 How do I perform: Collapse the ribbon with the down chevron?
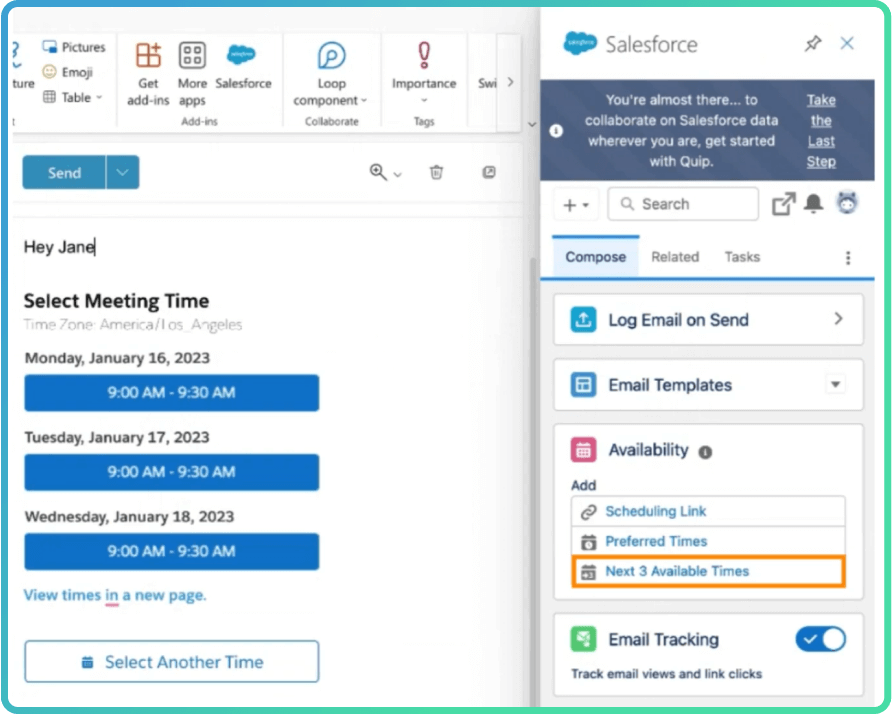(x=532, y=124)
